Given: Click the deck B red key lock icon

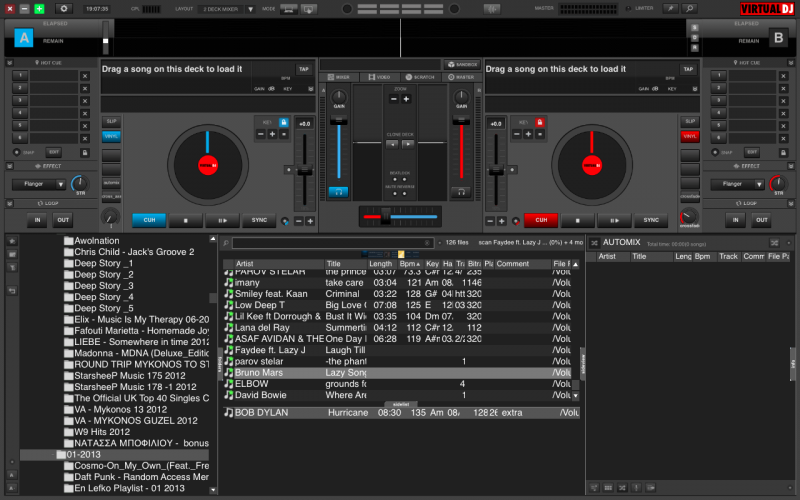Looking at the screenshot, I should 540,122.
